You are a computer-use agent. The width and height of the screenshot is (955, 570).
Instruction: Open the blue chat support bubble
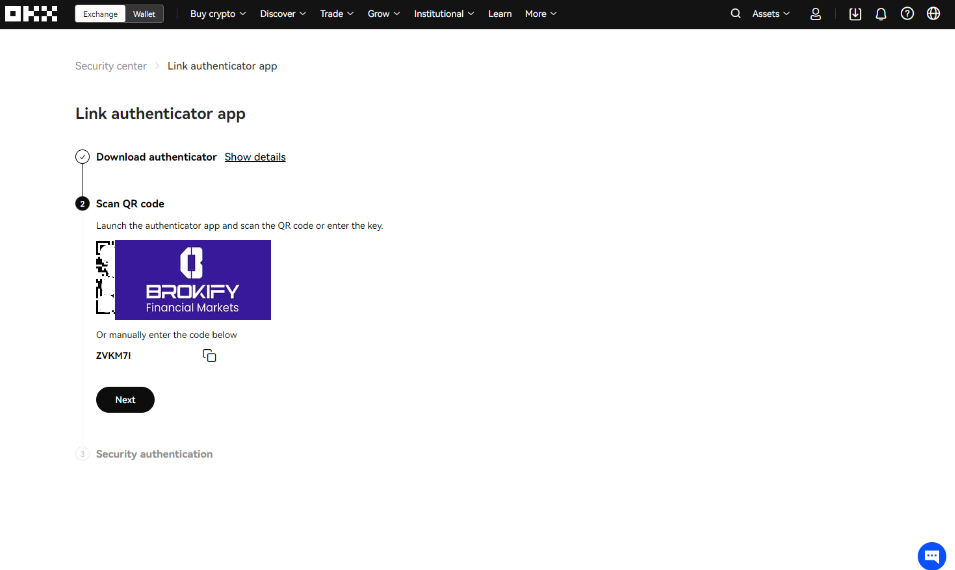[x=931, y=556]
